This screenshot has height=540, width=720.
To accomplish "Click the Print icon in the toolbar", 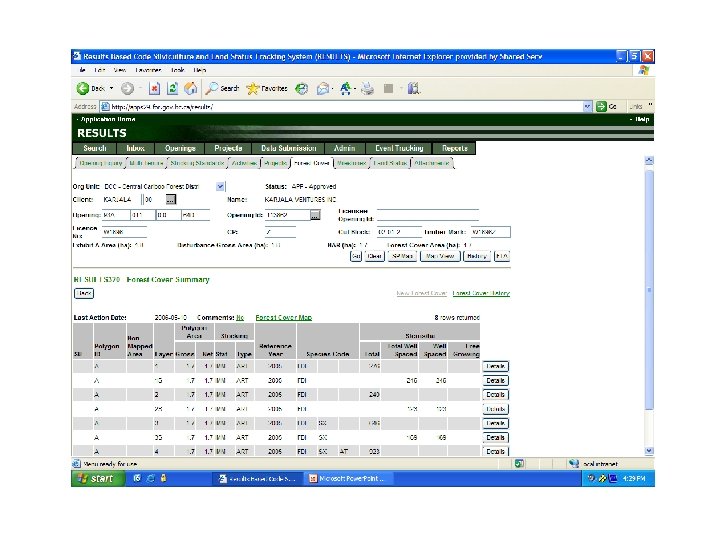I will [x=367, y=88].
